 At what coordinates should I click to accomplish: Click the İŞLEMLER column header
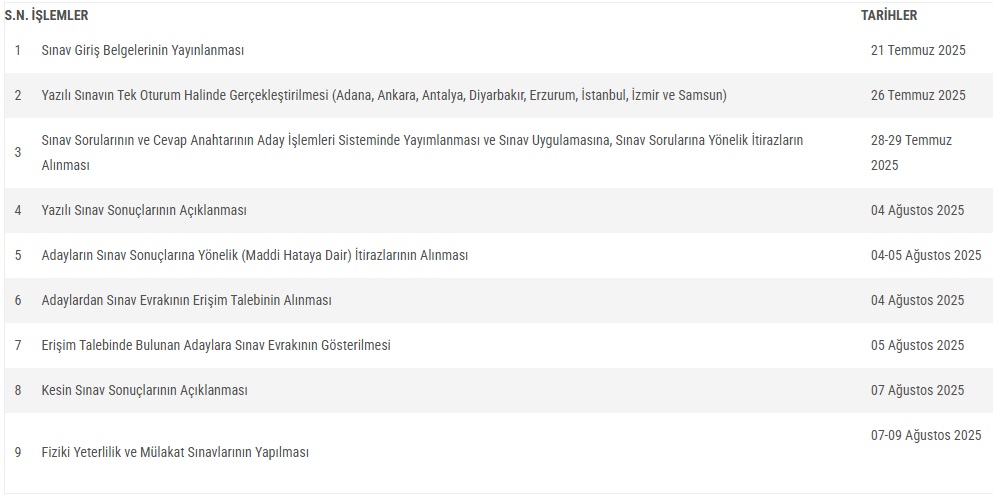(x=60, y=16)
